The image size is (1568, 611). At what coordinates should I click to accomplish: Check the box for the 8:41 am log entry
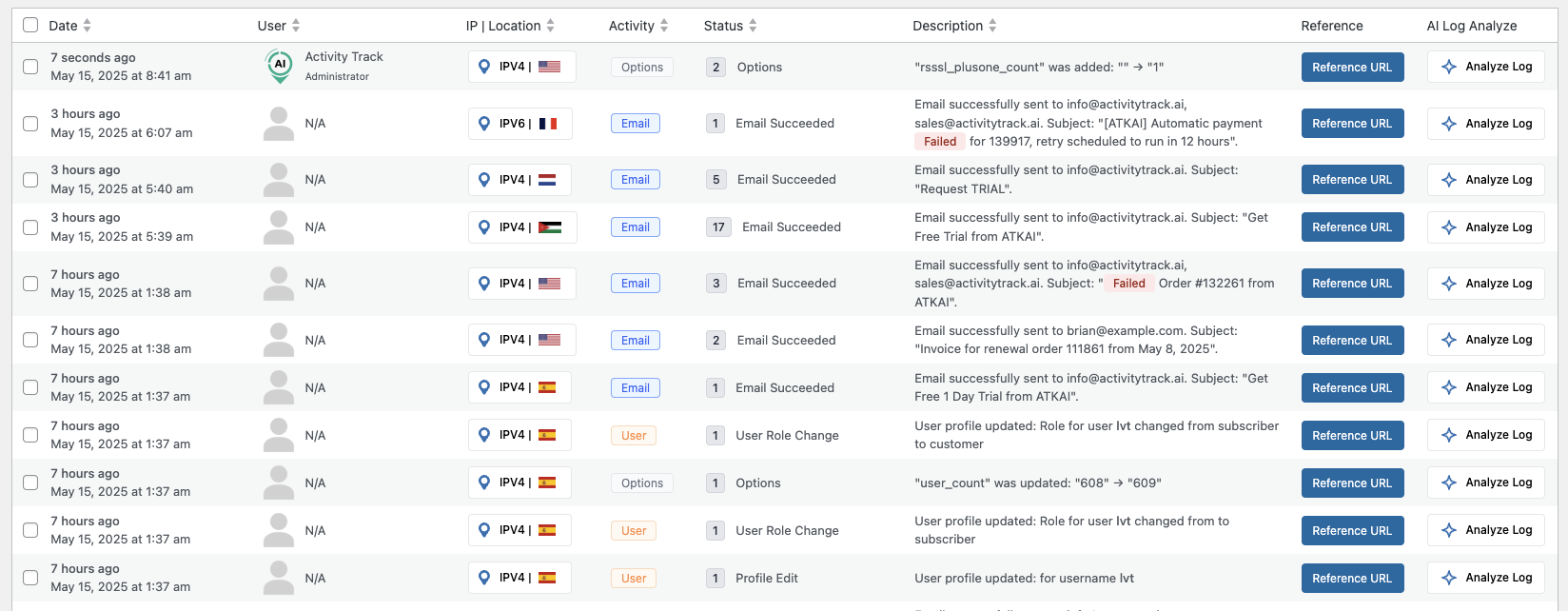coord(30,67)
